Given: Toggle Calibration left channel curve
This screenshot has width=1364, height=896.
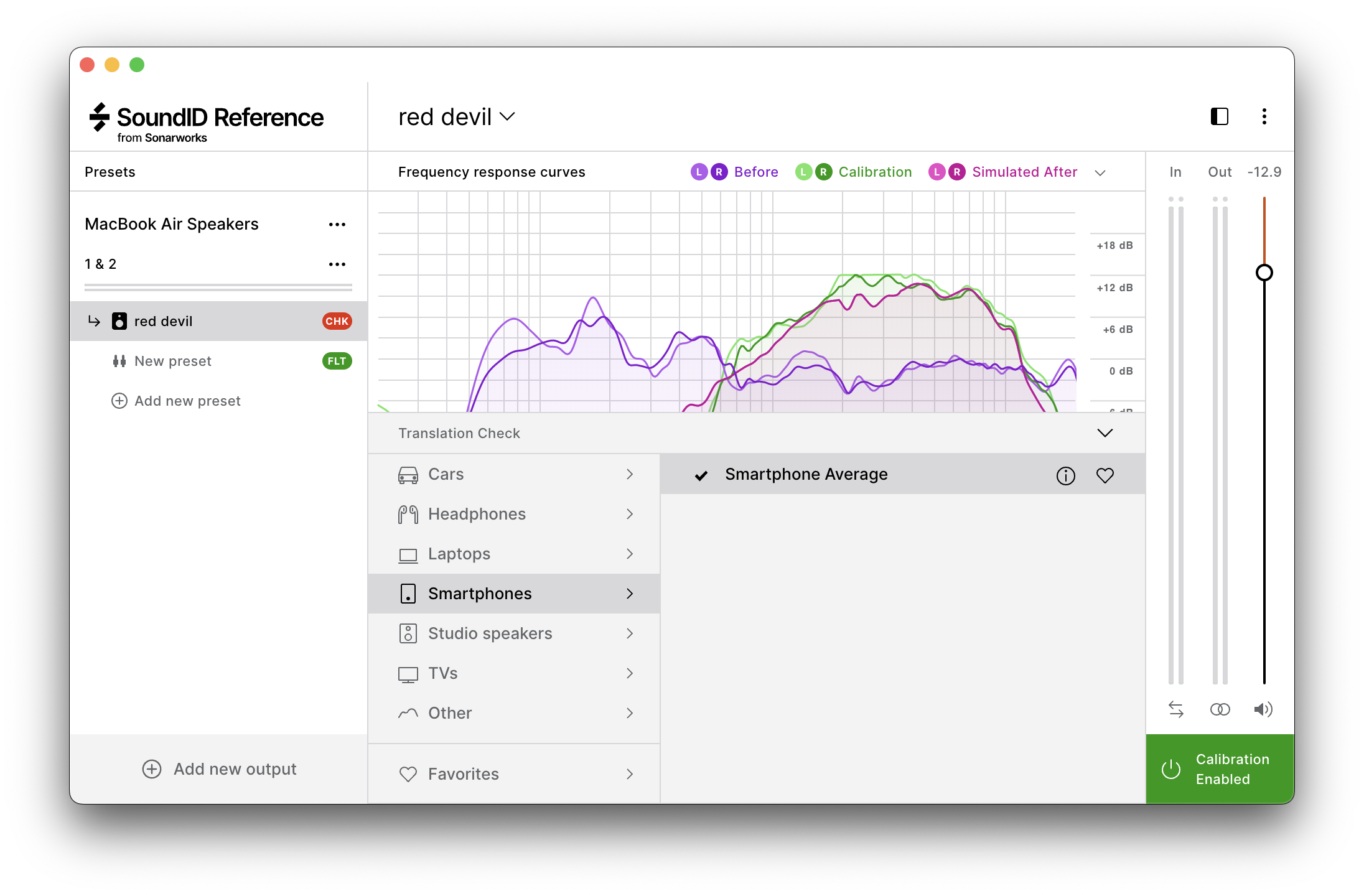Looking at the screenshot, I should [x=803, y=172].
